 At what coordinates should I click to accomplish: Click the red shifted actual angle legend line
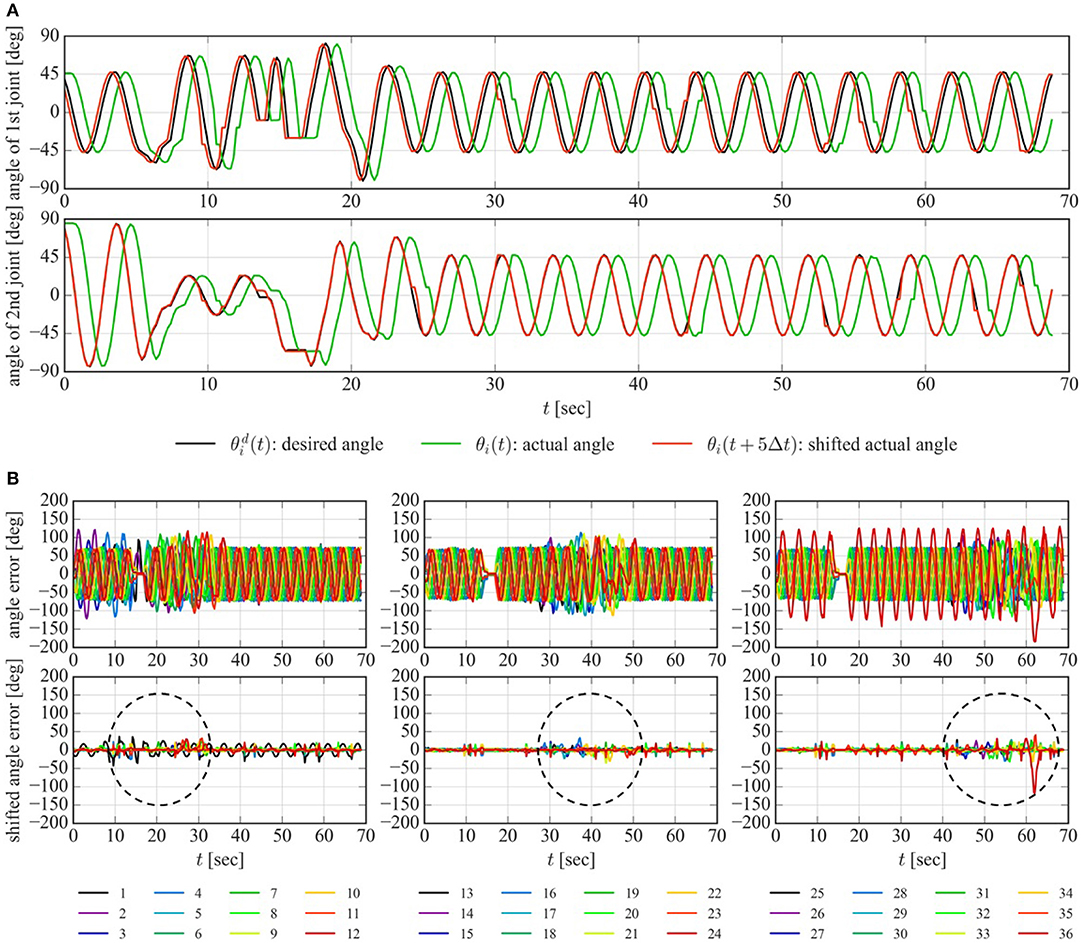pyautogui.click(x=672, y=444)
